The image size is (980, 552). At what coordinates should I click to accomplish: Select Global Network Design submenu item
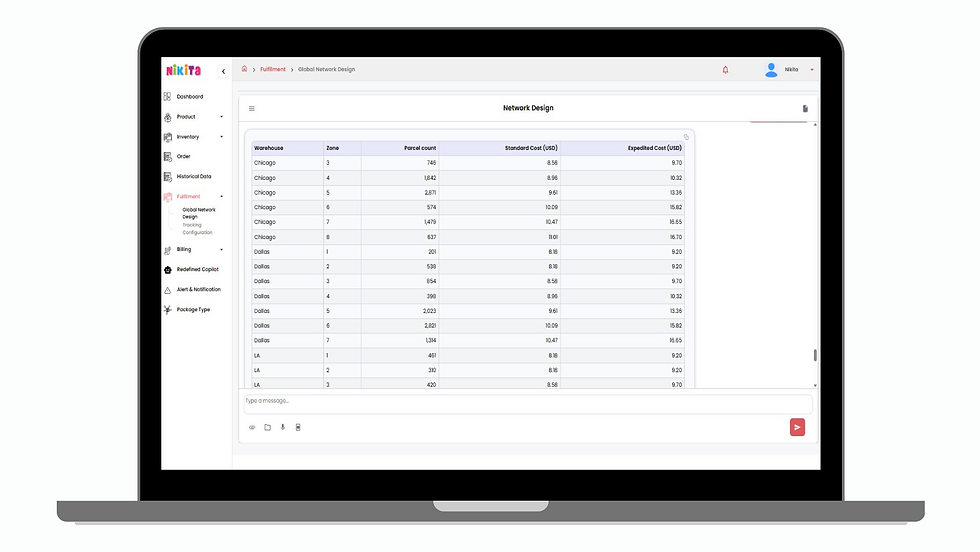click(x=199, y=213)
